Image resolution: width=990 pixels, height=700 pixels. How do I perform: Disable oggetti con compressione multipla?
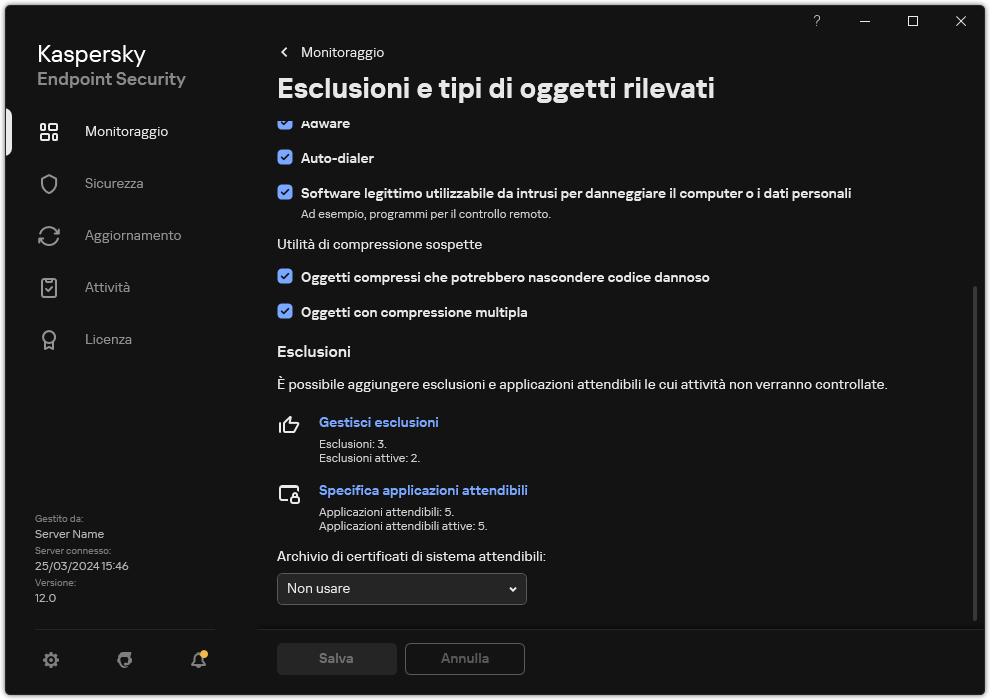tap(284, 312)
